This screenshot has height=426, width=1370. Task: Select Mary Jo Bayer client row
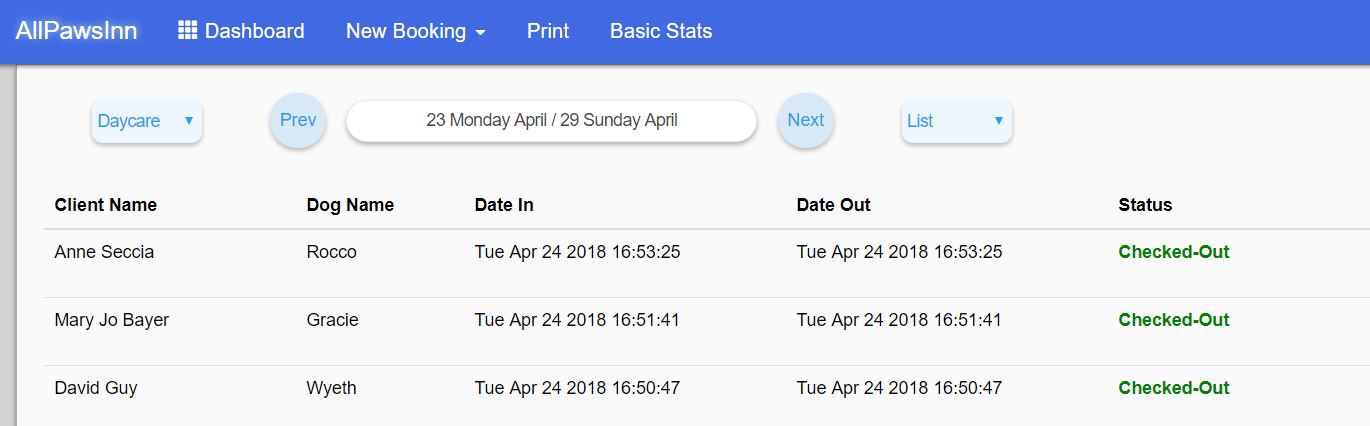coord(112,320)
